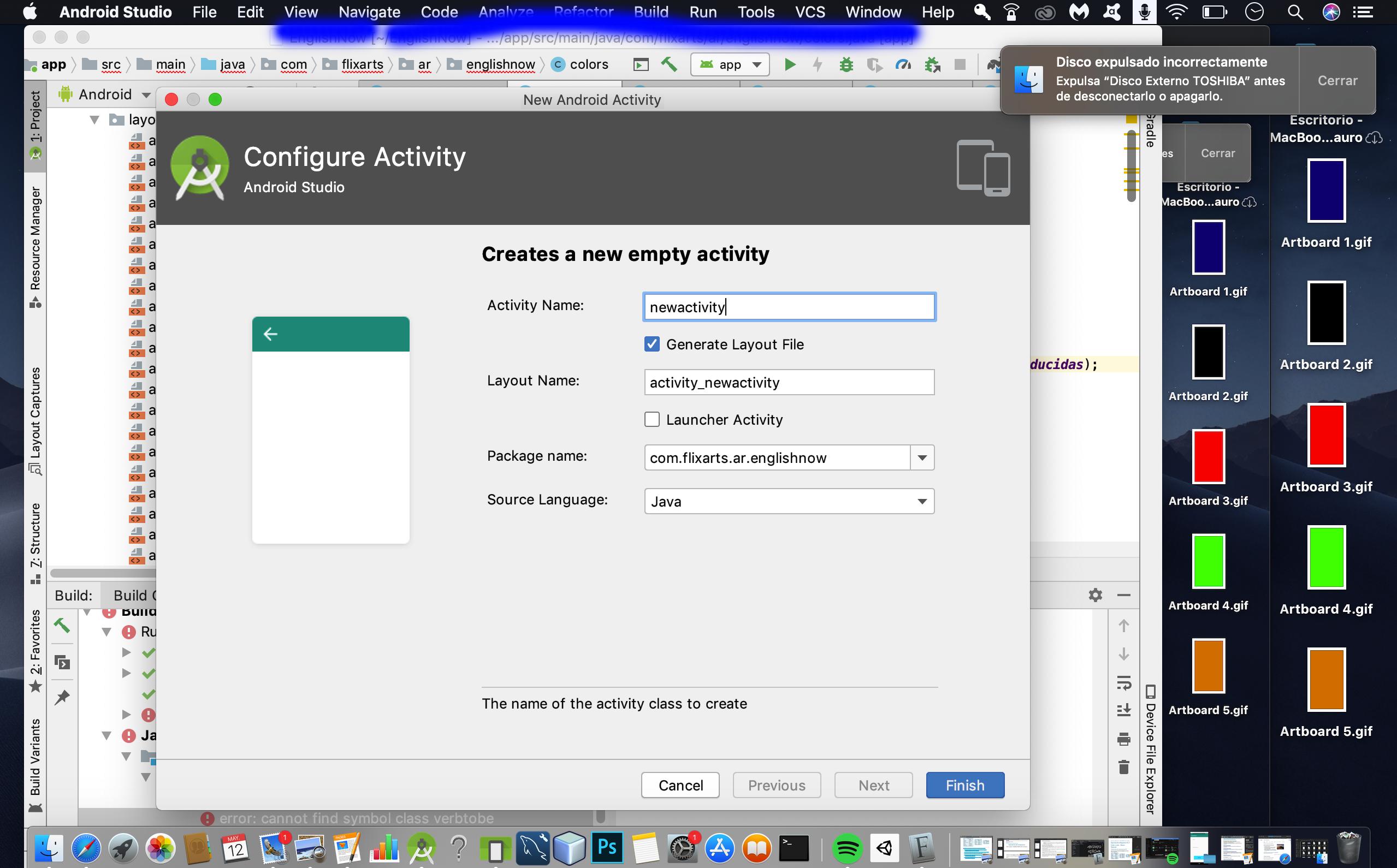1397x868 pixels.
Task: Click the Finish button
Action: tap(964, 785)
